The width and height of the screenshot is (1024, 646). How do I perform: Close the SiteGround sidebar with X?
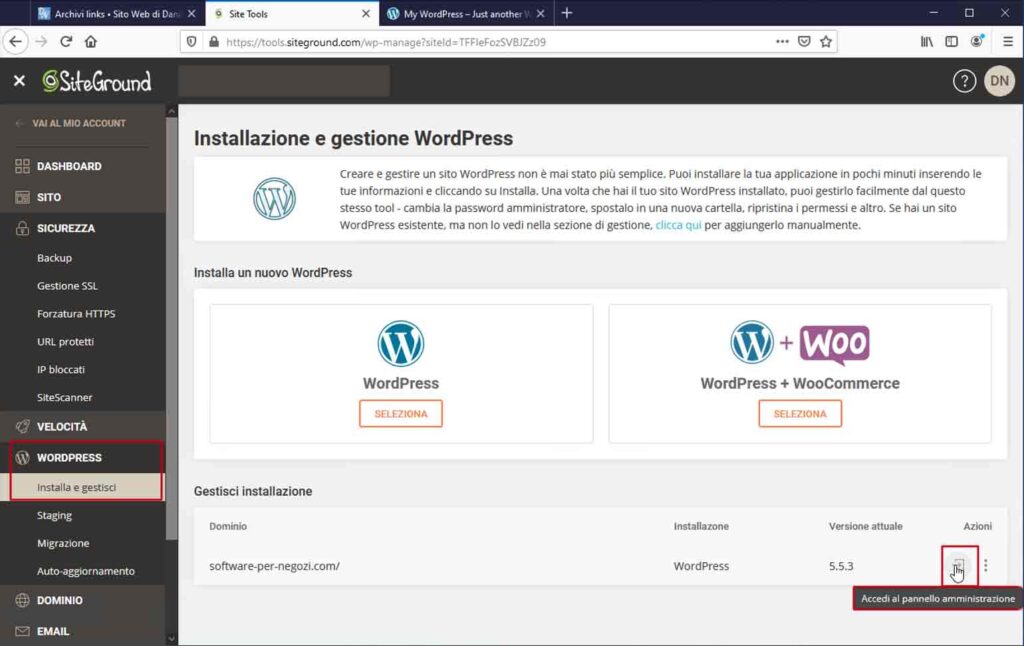20,81
